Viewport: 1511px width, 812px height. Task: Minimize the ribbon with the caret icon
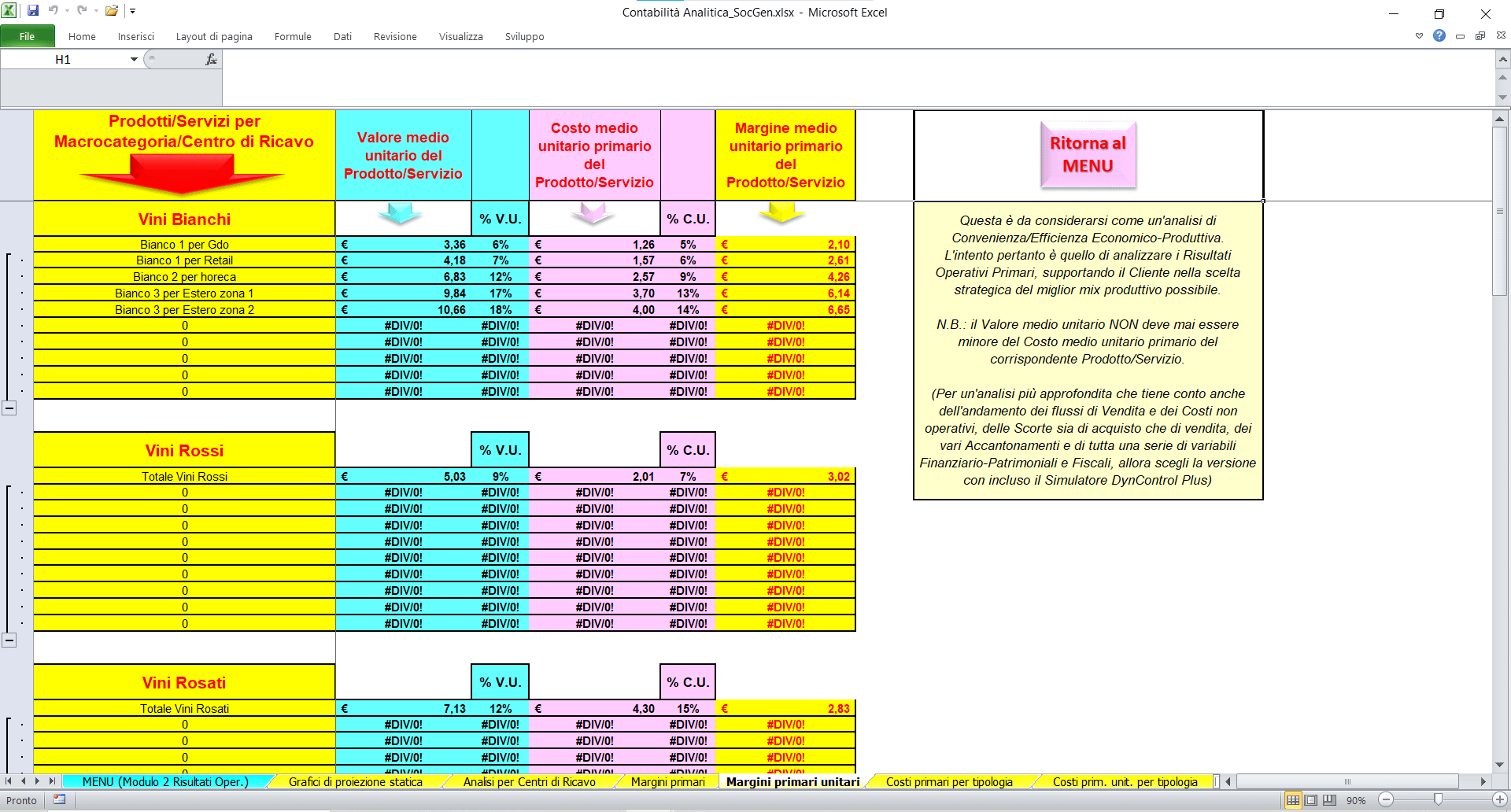click(x=1419, y=35)
